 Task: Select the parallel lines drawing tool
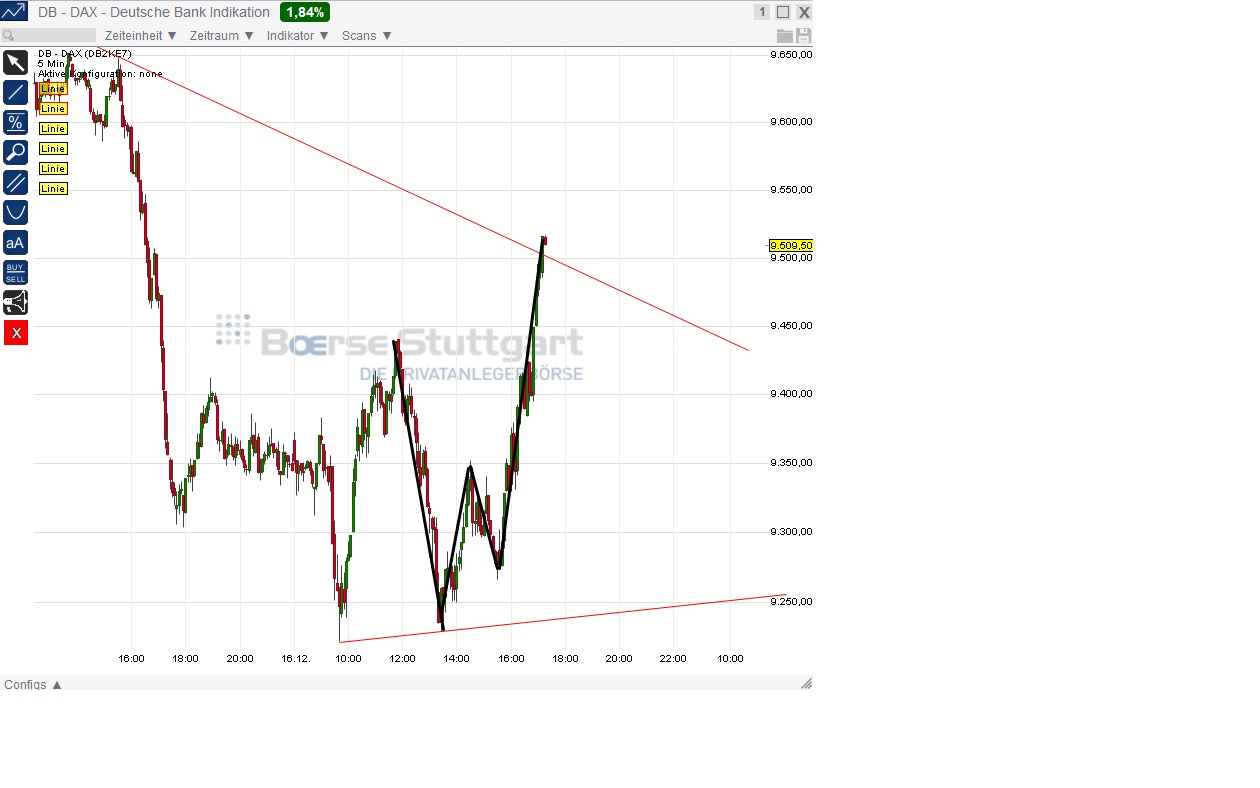(x=15, y=182)
